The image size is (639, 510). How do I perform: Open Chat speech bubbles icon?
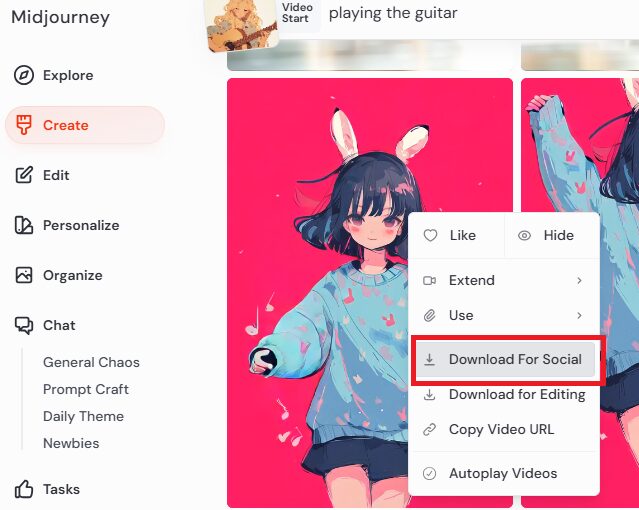click(x=24, y=325)
